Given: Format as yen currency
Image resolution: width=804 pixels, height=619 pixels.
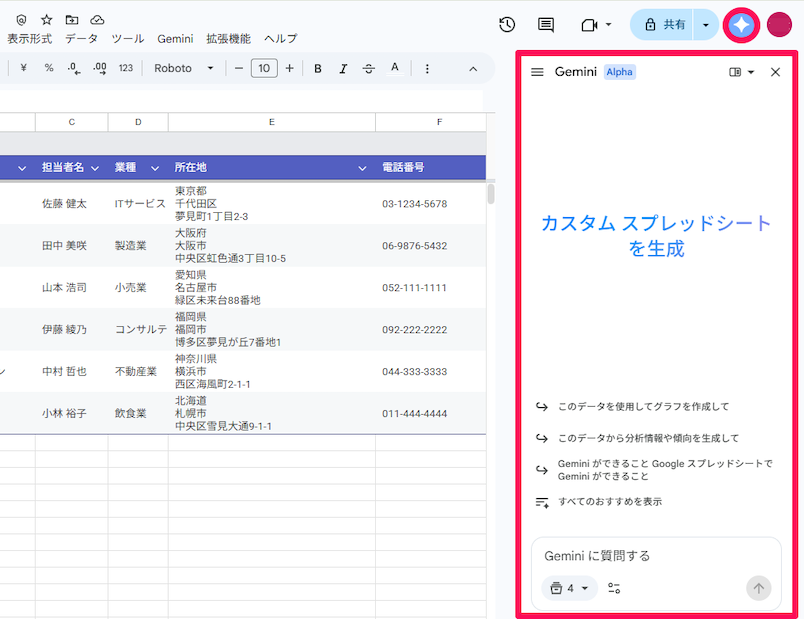Looking at the screenshot, I should pyautogui.click(x=24, y=68).
